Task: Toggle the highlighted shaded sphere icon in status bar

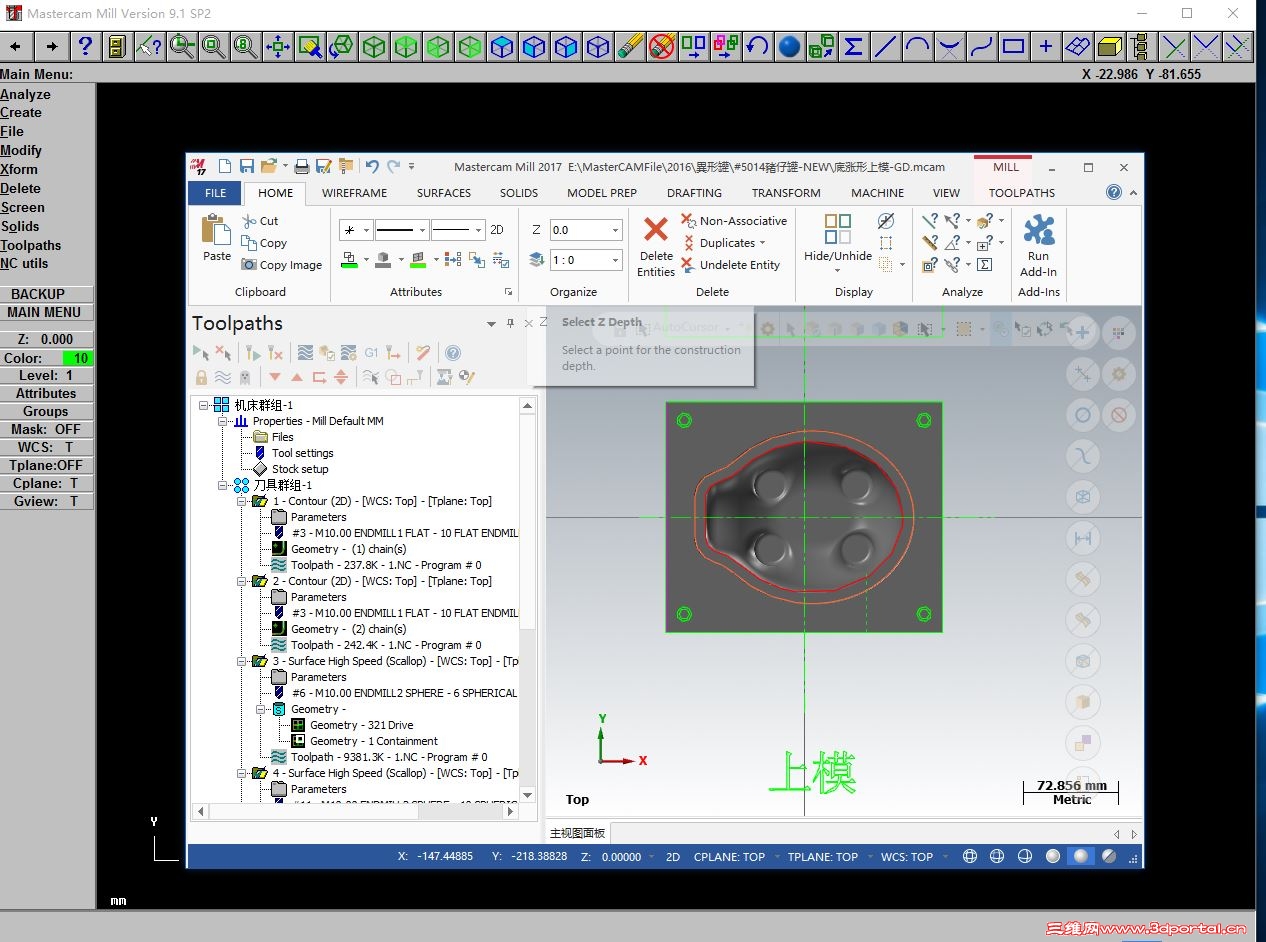Action: tap(1081, 856)
